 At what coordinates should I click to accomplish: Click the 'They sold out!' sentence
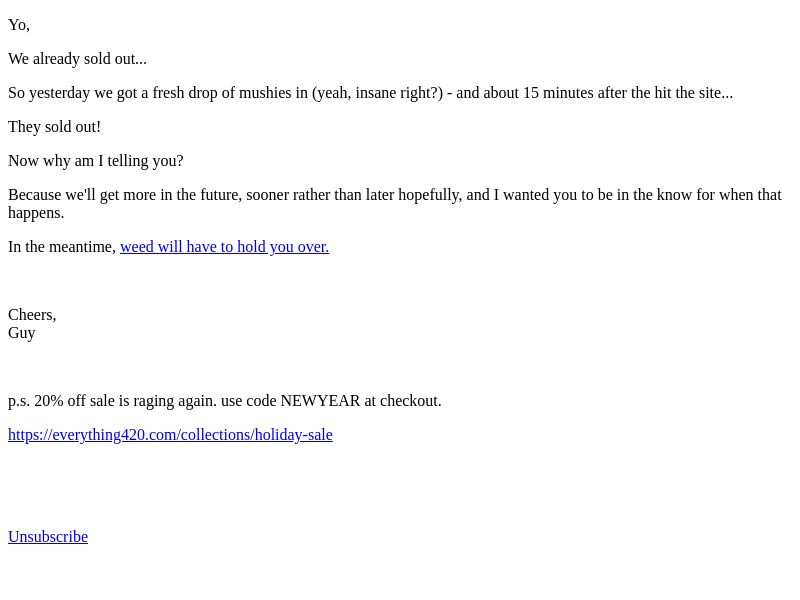coord(55,127)
